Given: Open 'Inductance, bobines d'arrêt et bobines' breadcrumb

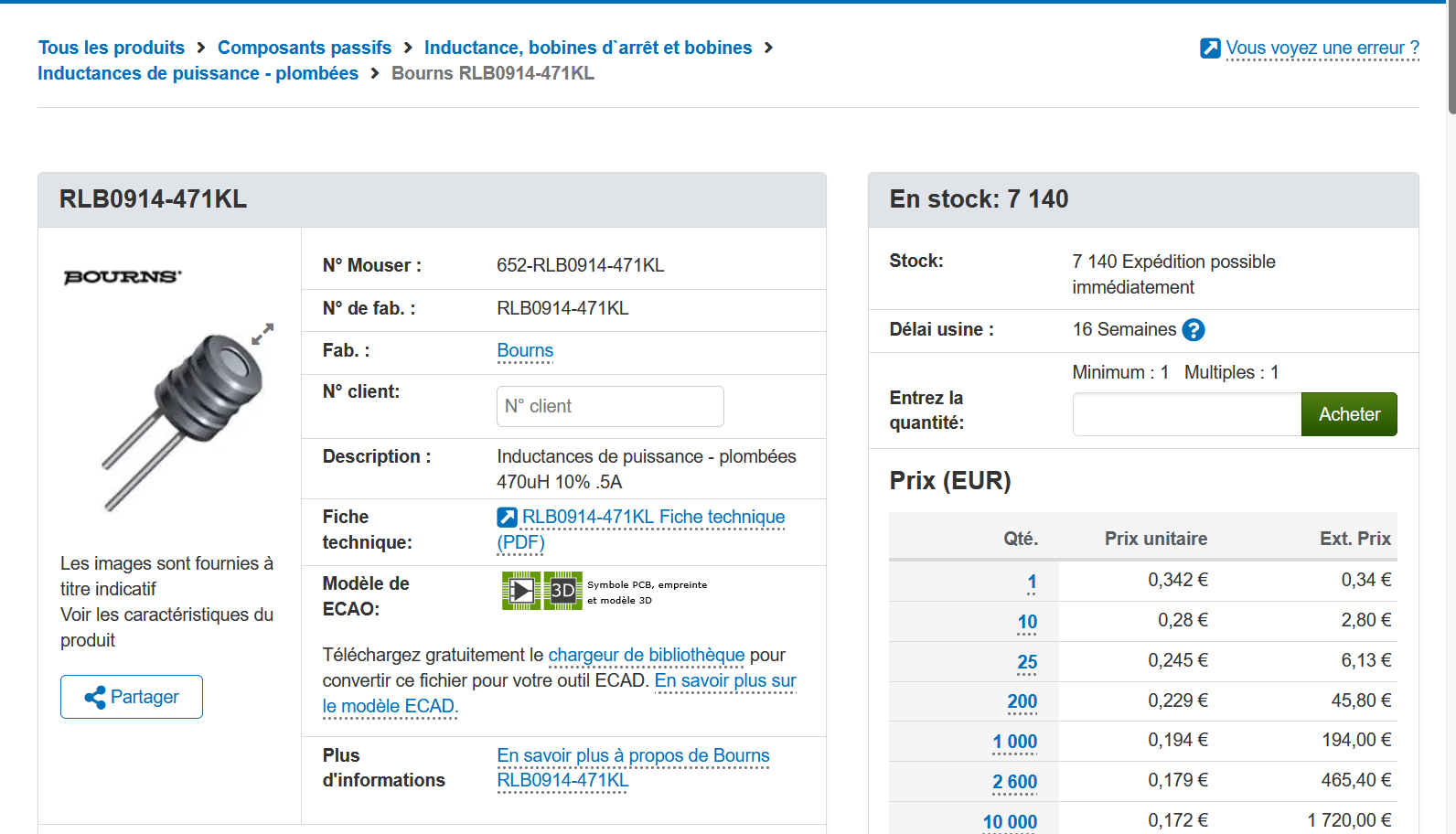Looking at the screenshot, I should (x=588, y=48).
